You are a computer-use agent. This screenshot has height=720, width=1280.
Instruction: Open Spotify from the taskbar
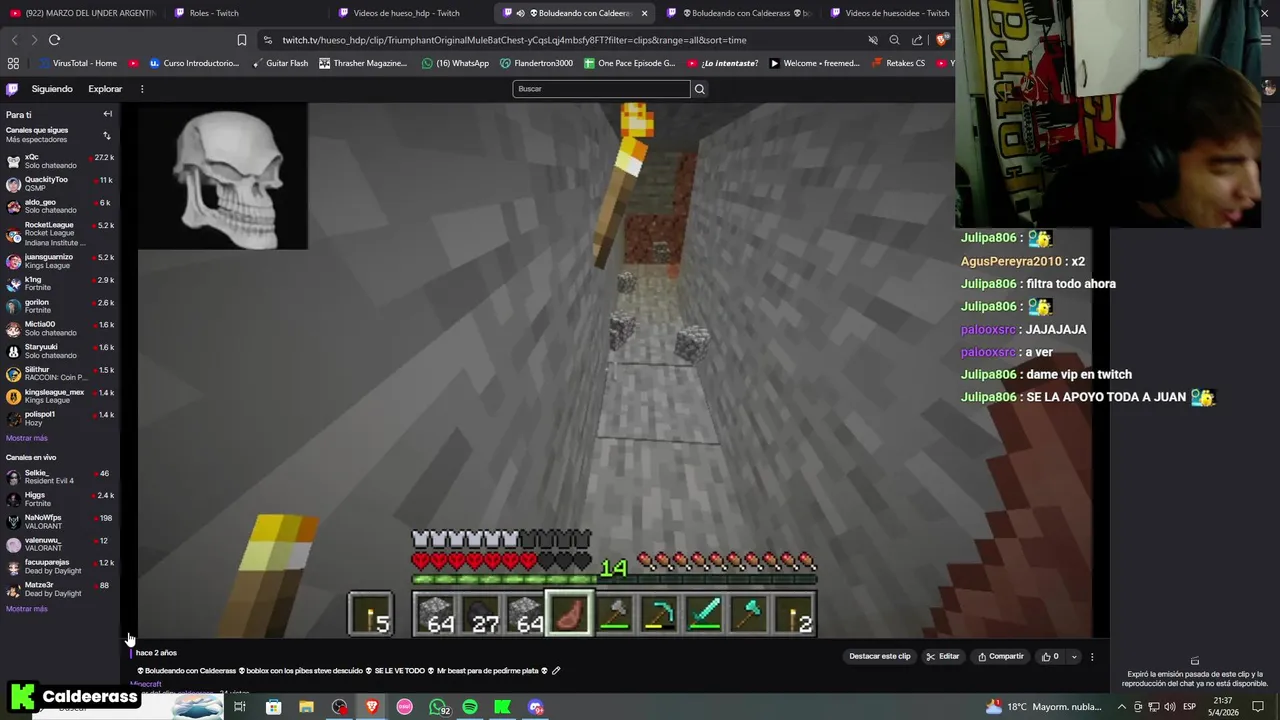[470, 707]
